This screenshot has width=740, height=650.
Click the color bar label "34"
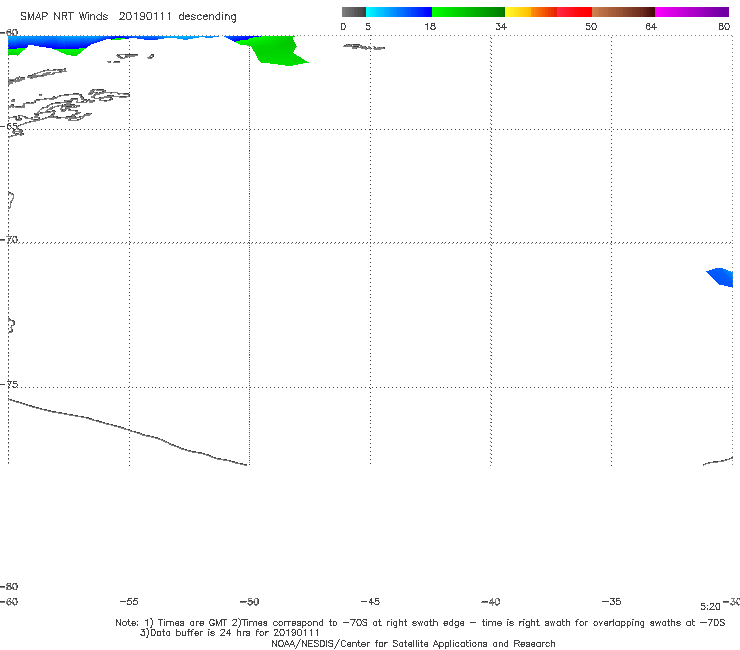(501, 26)
